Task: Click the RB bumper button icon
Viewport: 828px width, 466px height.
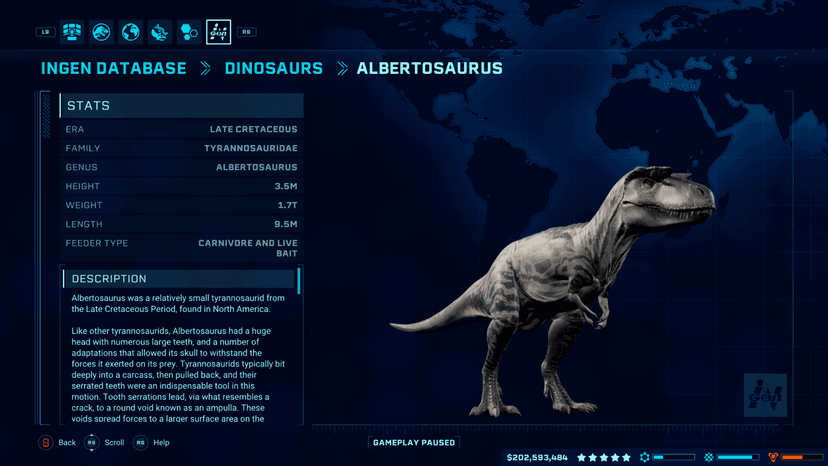Action: 247,32
